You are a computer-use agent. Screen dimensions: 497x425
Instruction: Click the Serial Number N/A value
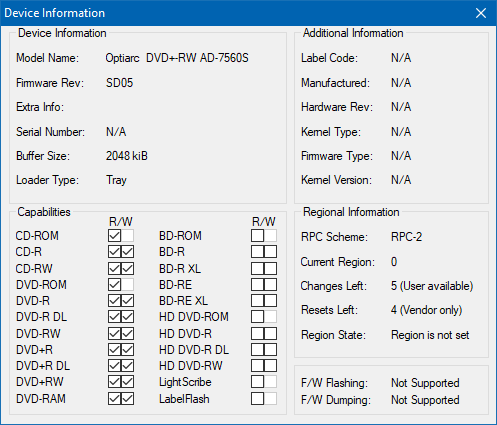(x=116, y=132)
